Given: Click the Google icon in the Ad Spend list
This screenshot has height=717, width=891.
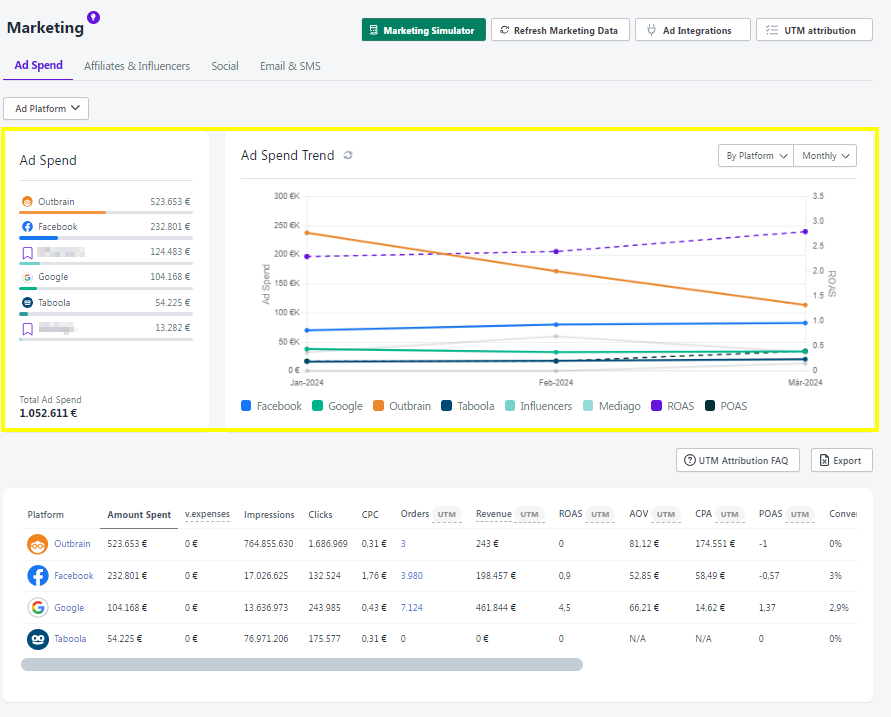Looking at the screenshot, I should click(27, 277).
